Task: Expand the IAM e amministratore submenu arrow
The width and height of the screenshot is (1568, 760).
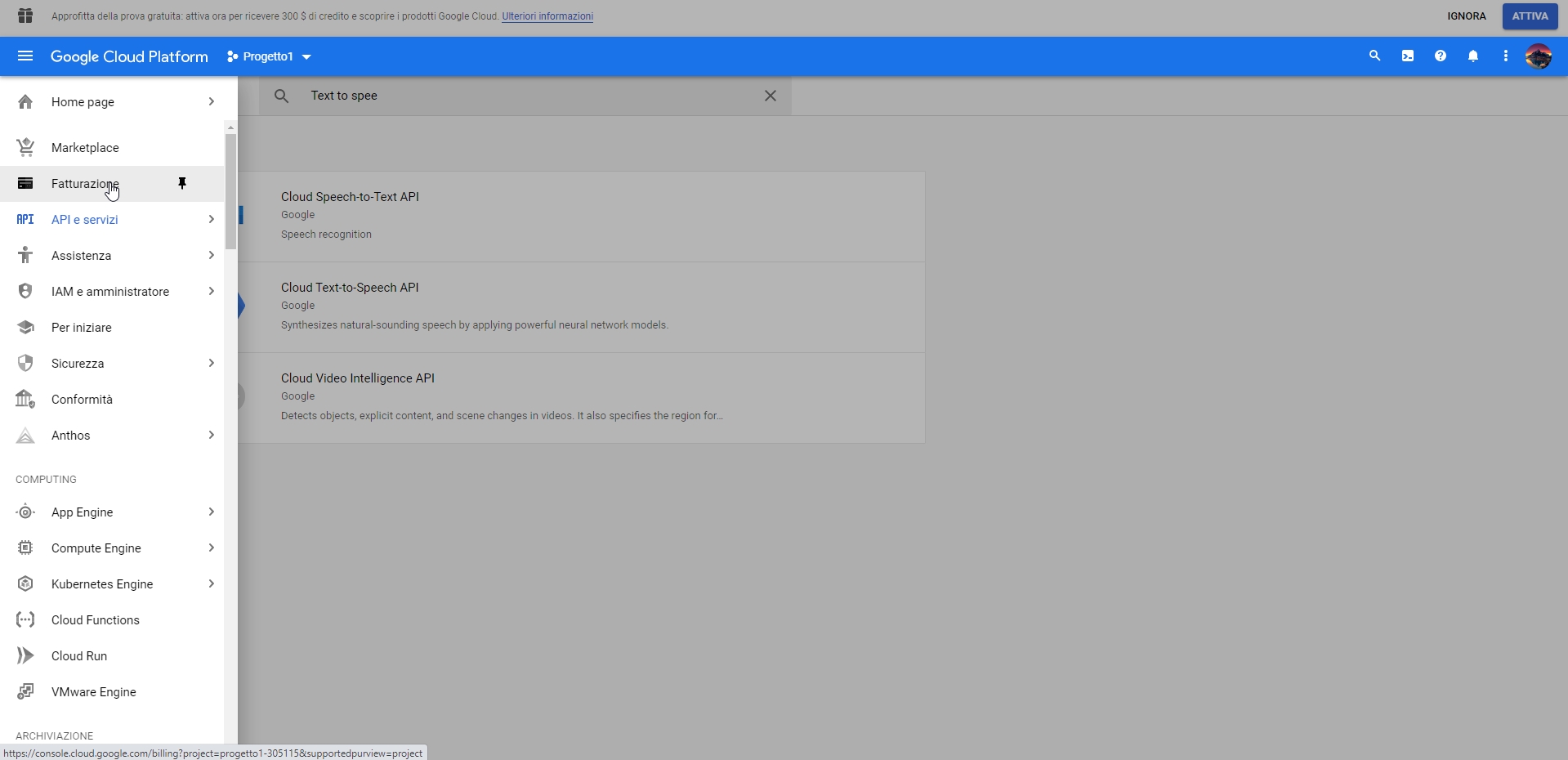Action: click(212, 292)
